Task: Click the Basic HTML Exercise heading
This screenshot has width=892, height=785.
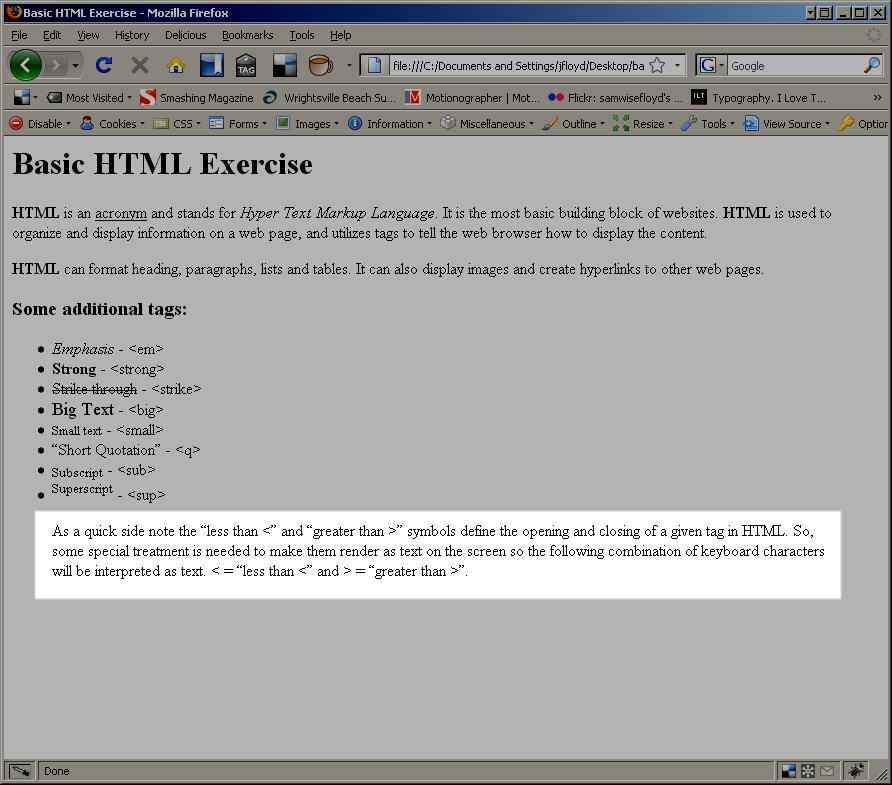Action: click(162, 164)
